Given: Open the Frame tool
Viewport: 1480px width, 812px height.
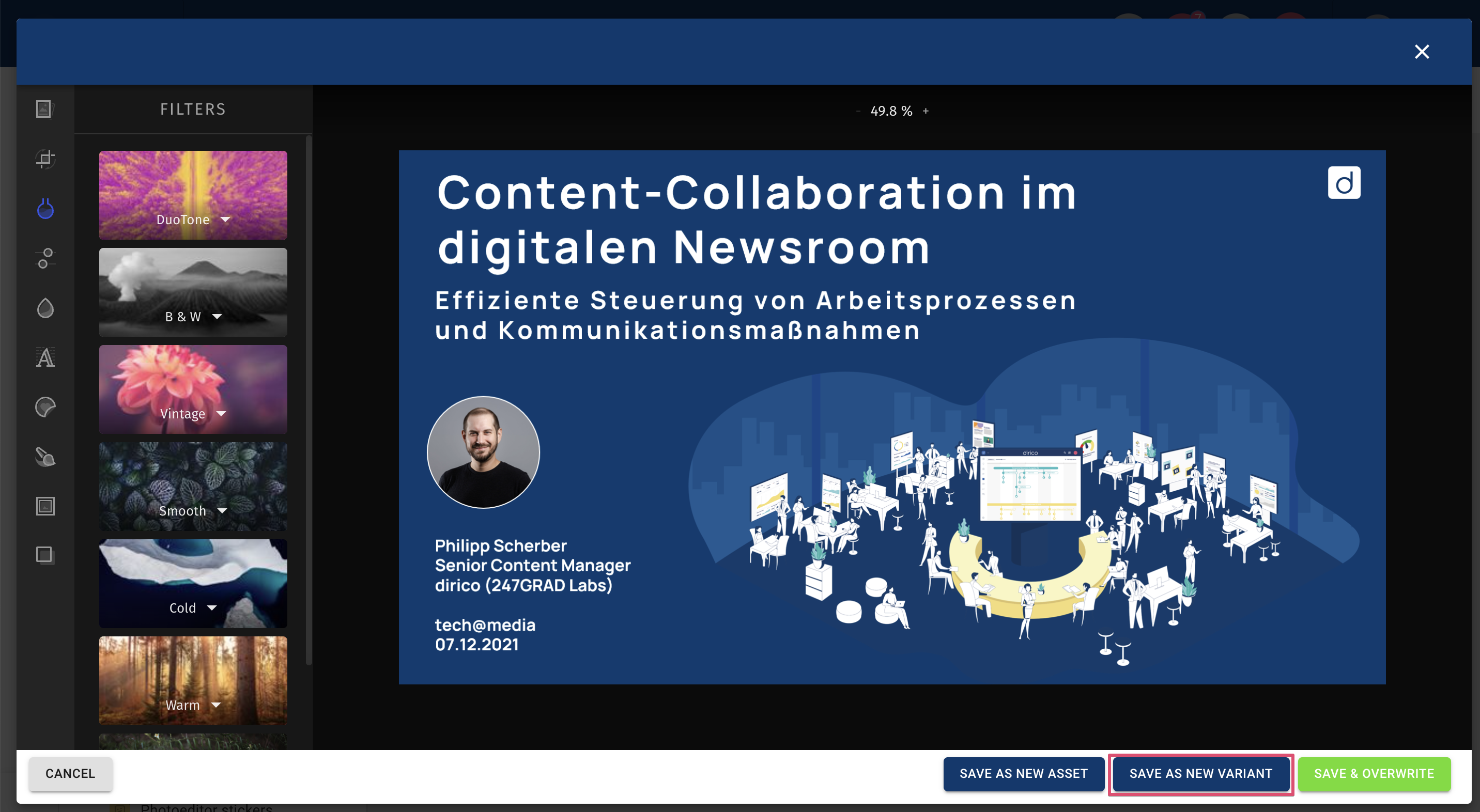Looking at the screenshot, I should tap(45, 507).
